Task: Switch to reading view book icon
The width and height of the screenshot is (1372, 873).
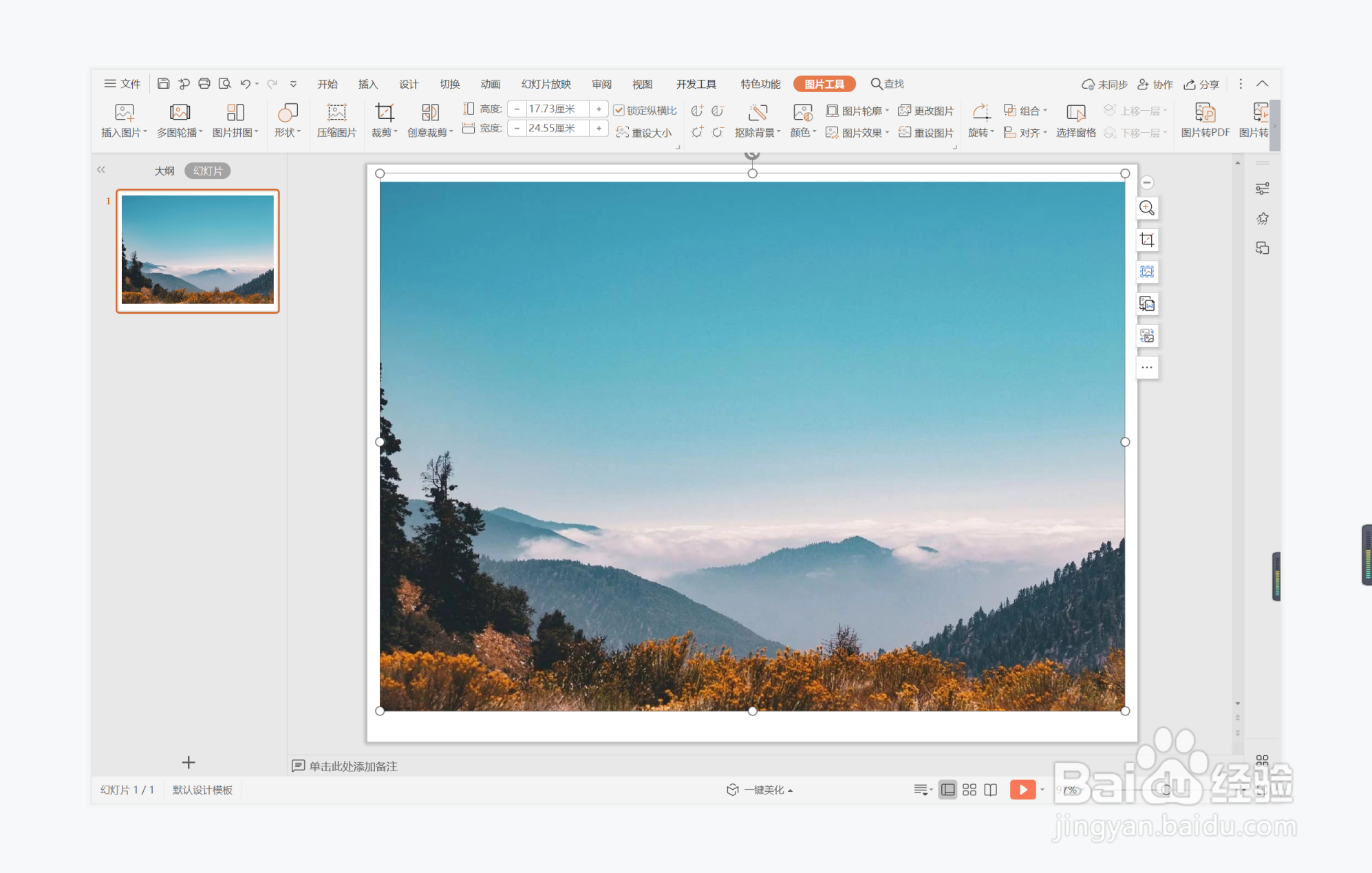Action: pos(991,790)
